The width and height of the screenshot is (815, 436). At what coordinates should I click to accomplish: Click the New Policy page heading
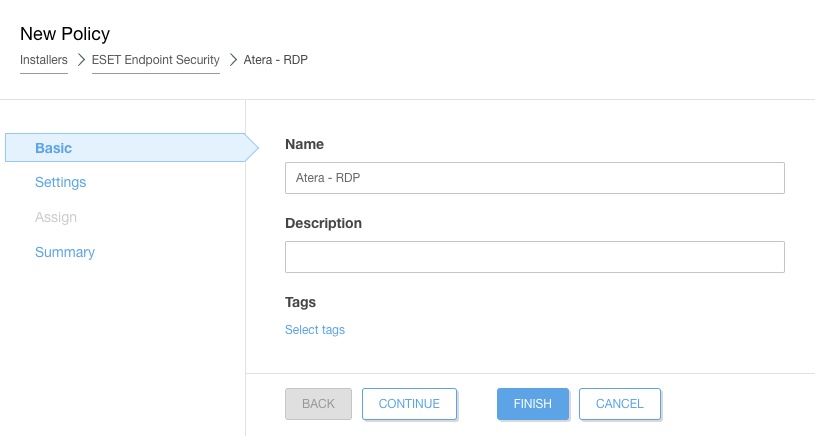(x=65, y=34)
